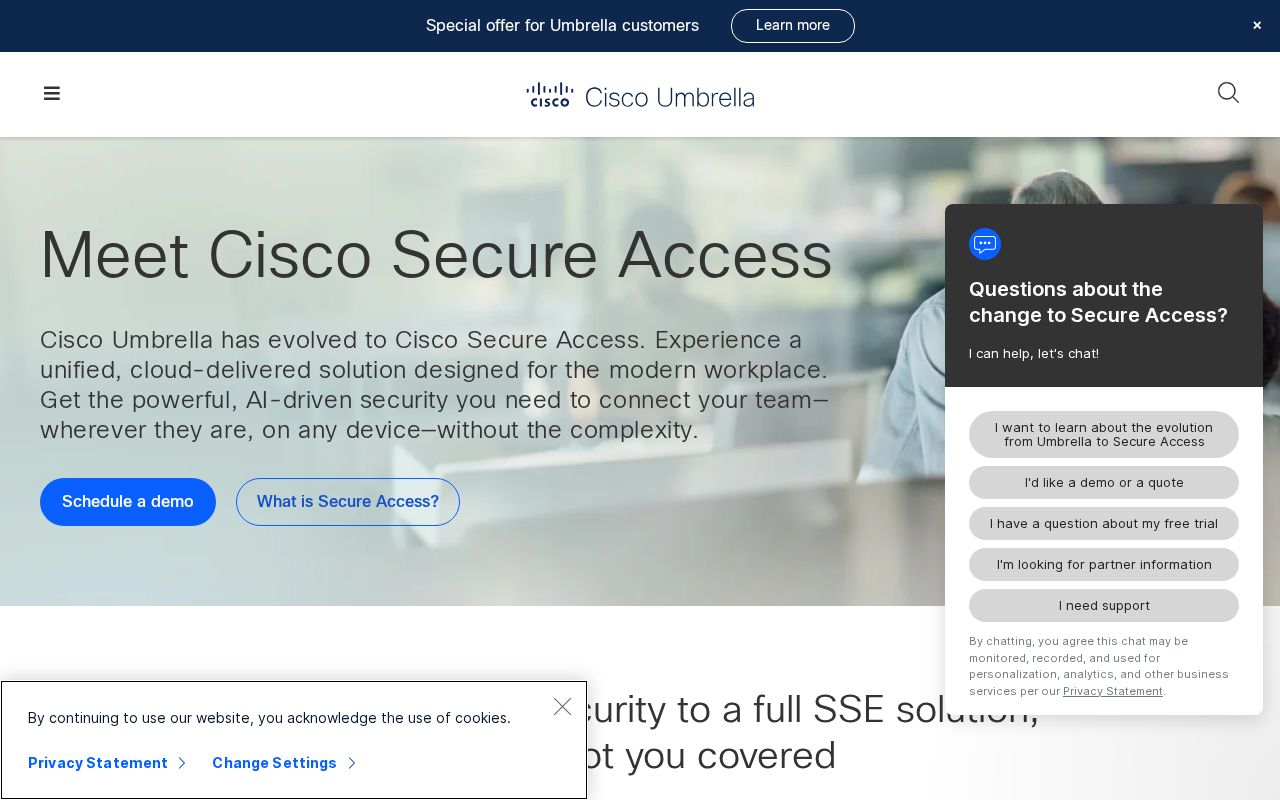Click the chat heading about Secure Access change
Viewport: 1280px width, 800px height.
coord(1098,302)
